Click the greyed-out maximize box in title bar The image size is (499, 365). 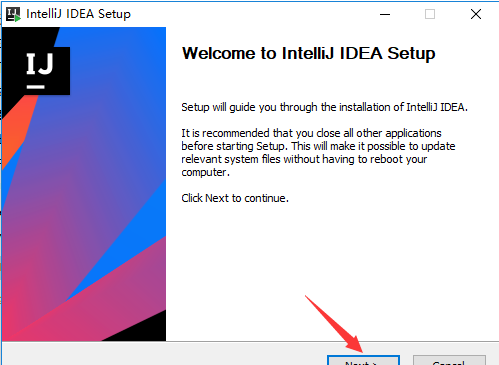click(430, 14)
